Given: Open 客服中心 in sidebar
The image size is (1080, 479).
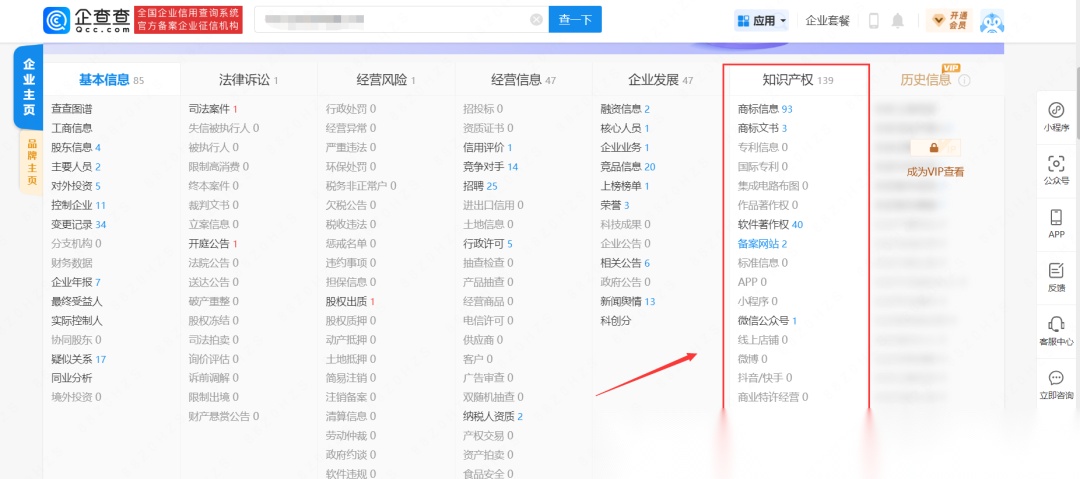Looking at the screenshot, I should [x=1056, y=332].
